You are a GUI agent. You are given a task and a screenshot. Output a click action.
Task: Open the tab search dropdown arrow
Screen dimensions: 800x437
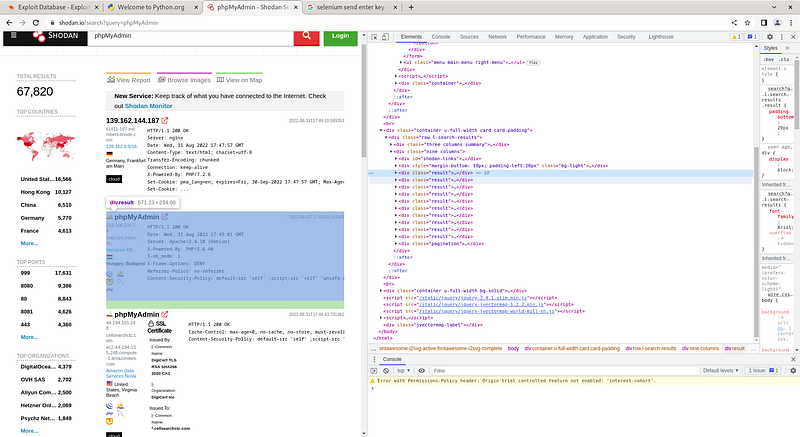[x=774, y=7]
